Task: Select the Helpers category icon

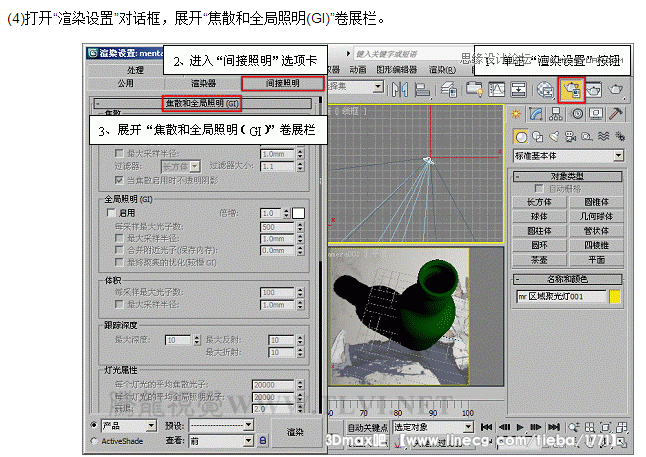Action: (x=587, y=136)
